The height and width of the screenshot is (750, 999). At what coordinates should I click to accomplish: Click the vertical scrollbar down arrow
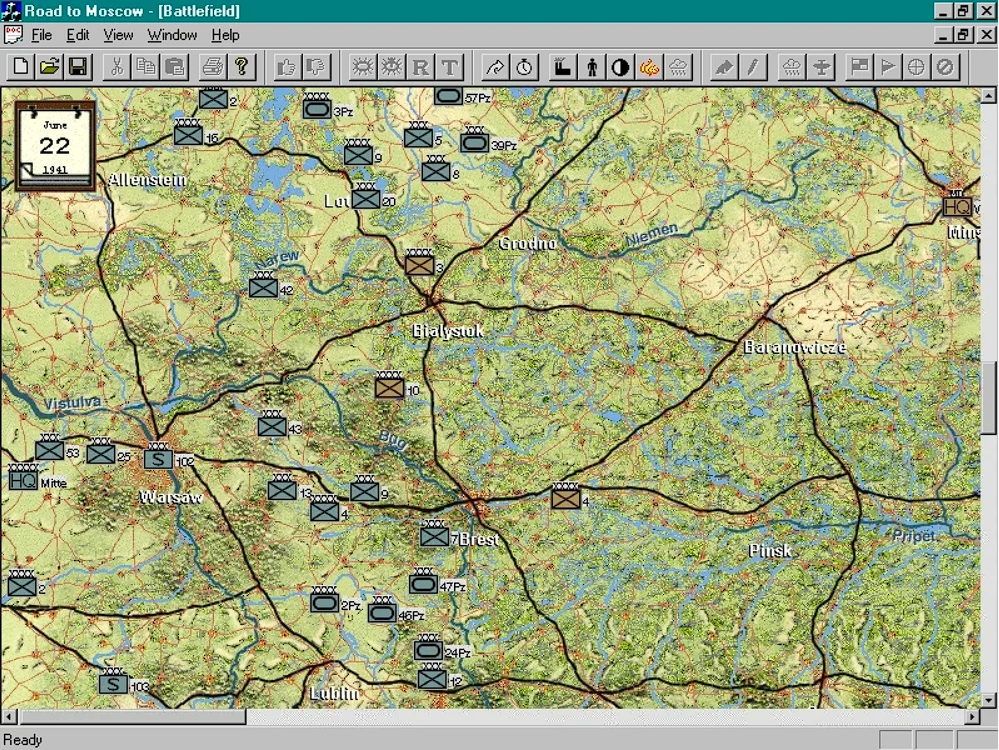point(988,700)
